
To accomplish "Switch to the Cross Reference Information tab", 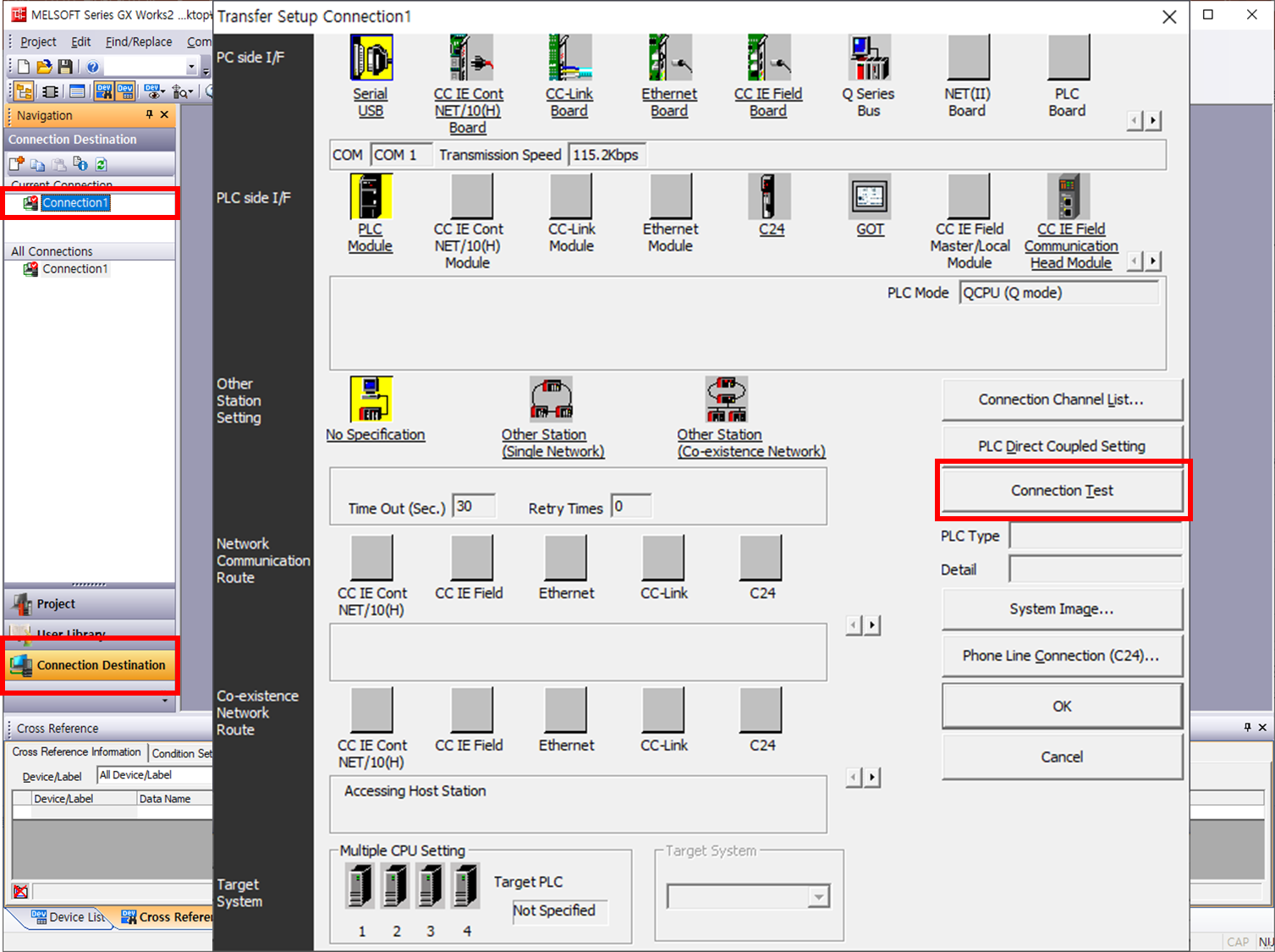I will click(x=76, y=752).
